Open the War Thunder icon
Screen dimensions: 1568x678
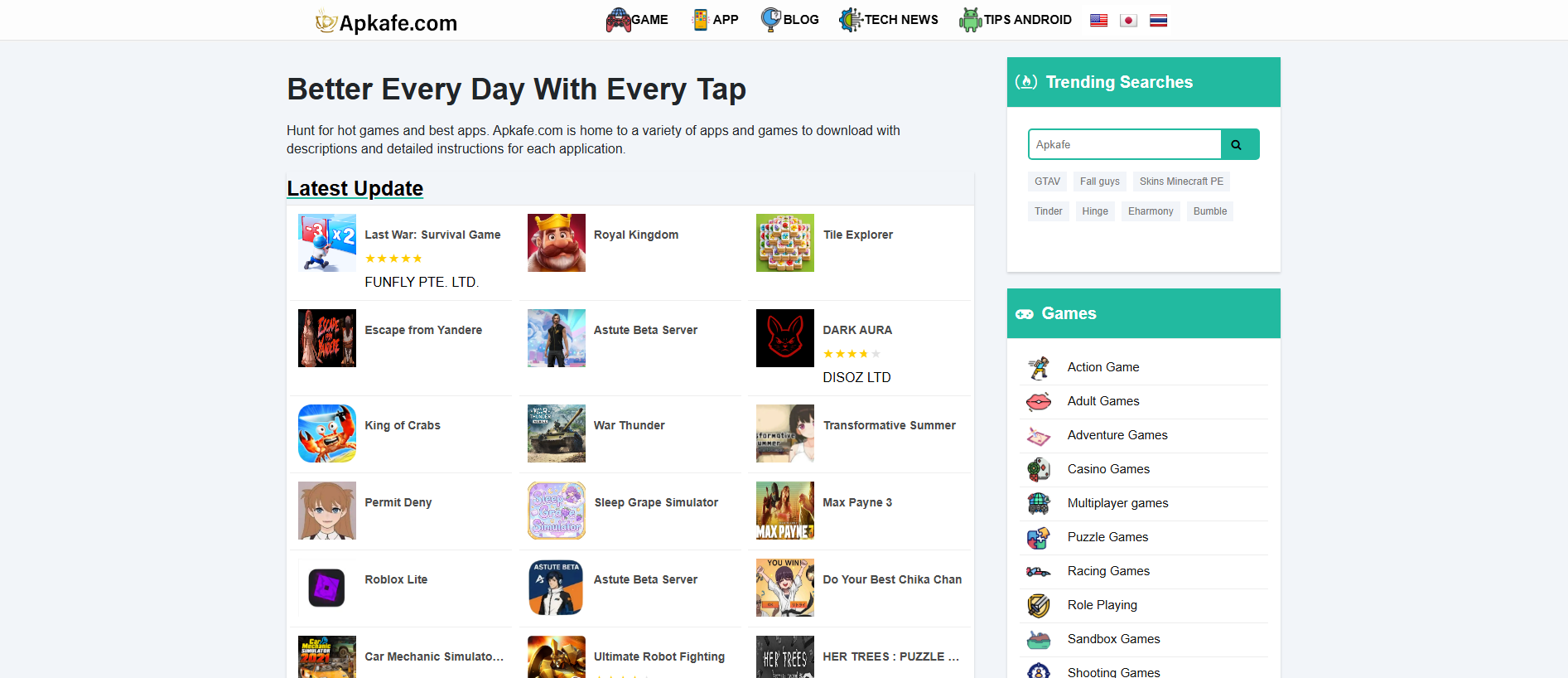pos(557,433)
